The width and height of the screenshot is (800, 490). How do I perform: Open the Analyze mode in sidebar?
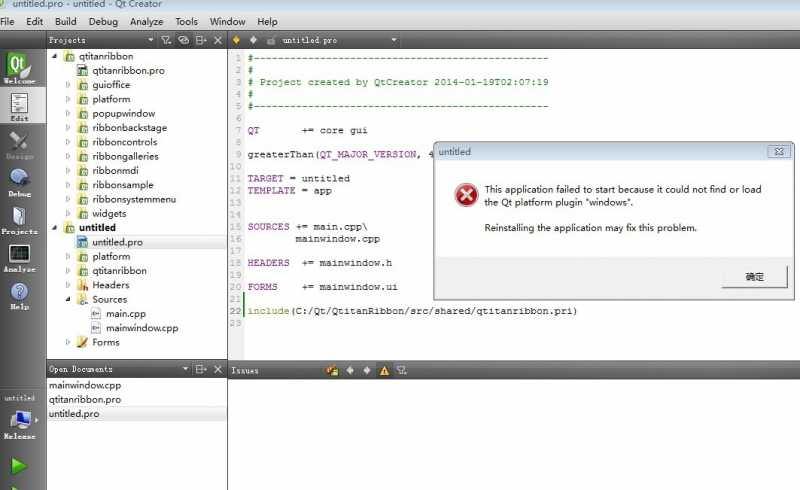point(20,258)
